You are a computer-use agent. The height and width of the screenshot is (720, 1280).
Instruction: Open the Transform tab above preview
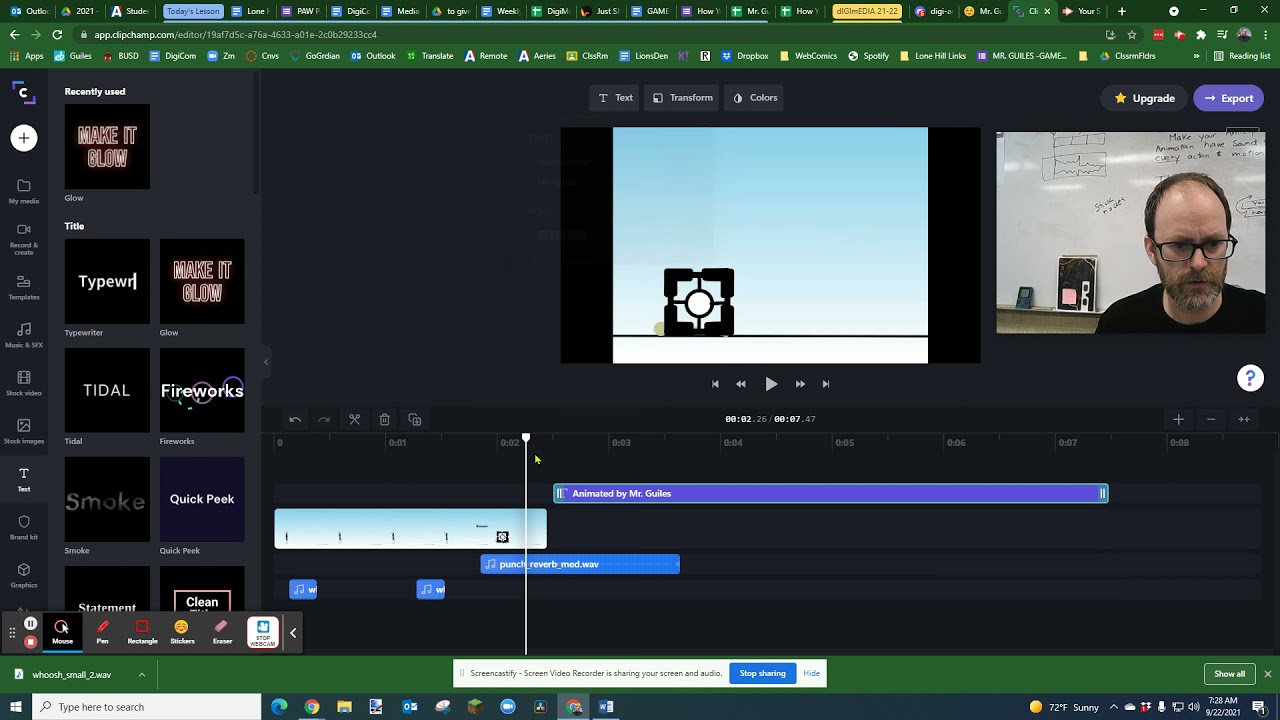tap(683, 98)
